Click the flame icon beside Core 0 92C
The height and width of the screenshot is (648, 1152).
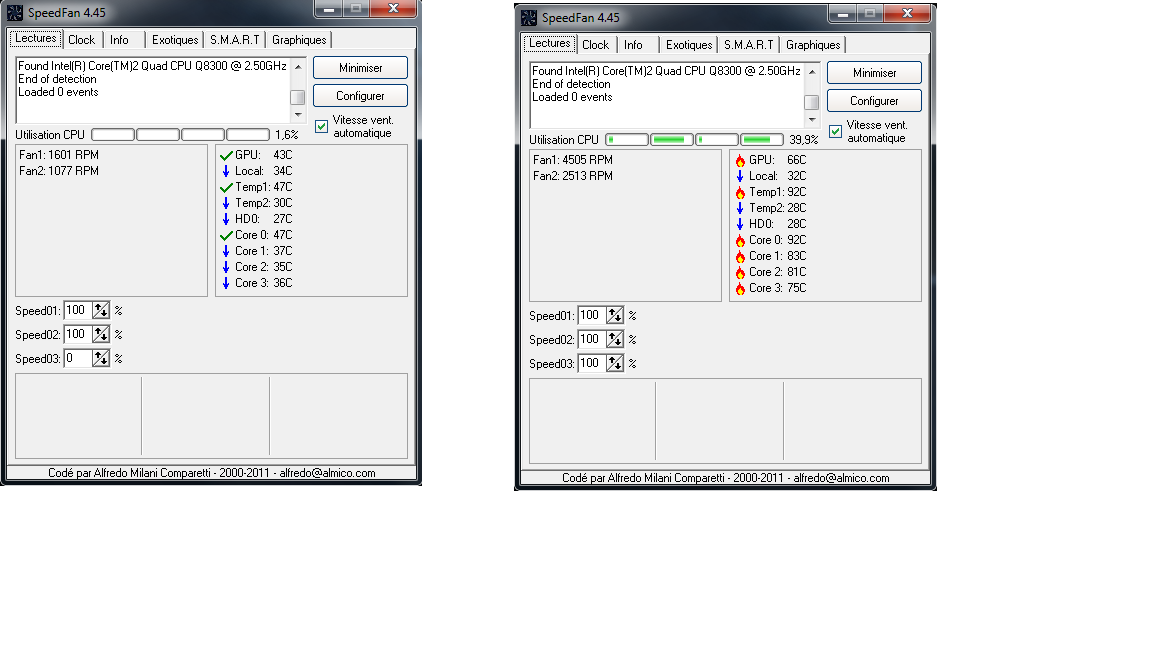[x=740, y=240]
